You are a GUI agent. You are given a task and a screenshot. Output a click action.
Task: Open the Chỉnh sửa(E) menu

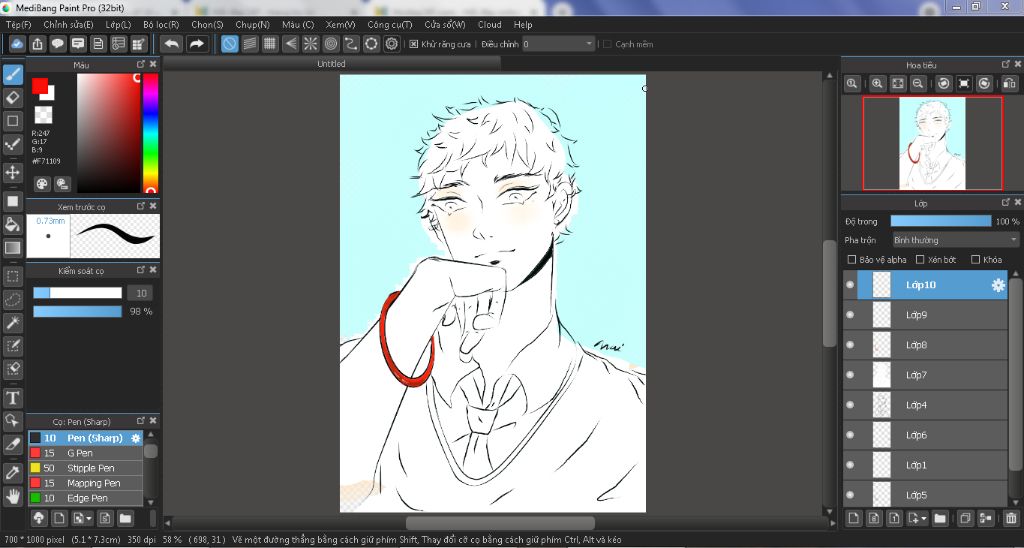[x=68, y=24]
